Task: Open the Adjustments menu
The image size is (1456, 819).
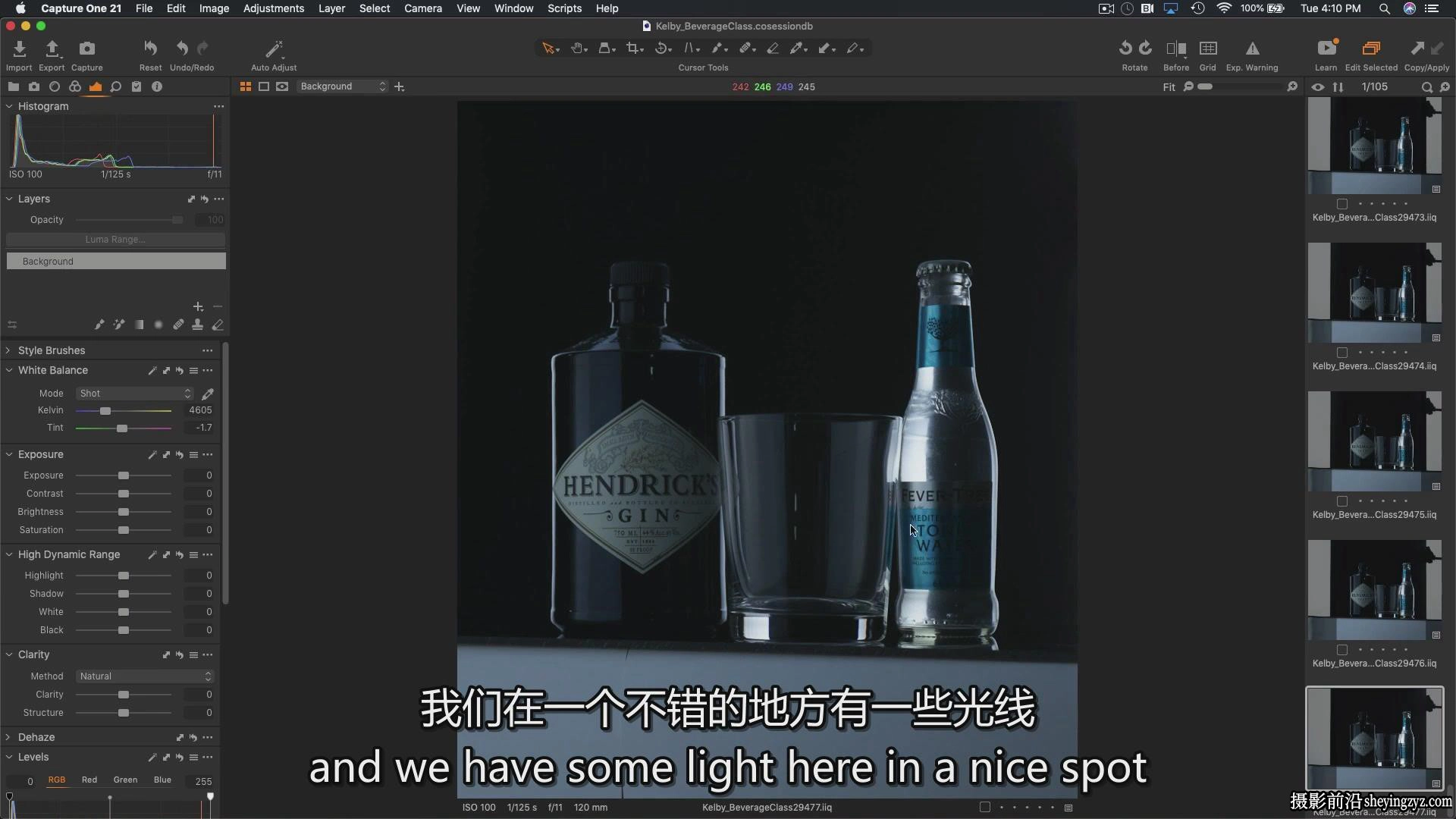Action: 274,8
